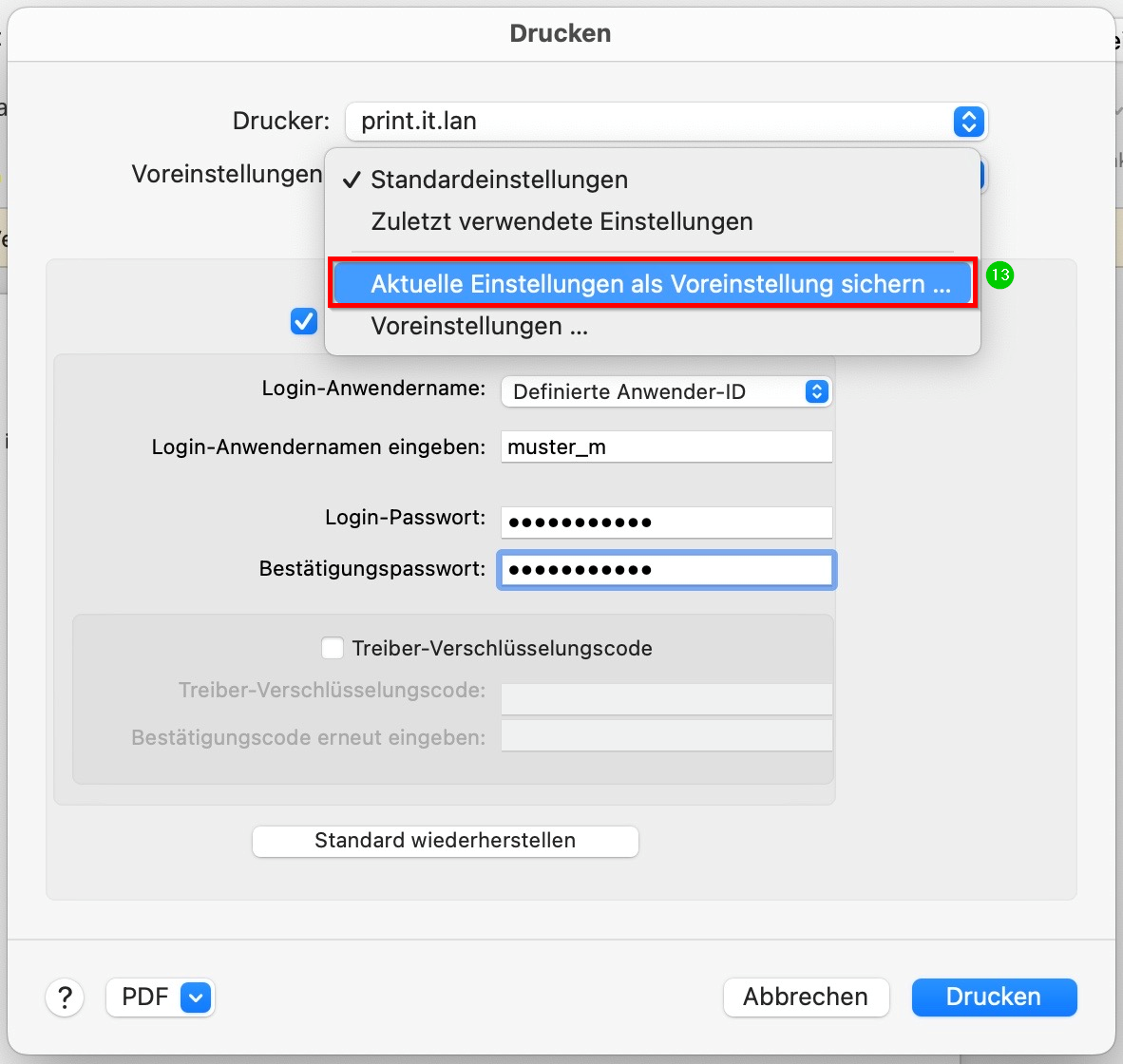Viewport: 1123px width, 1064px height.
Task: Click the Drucken print button
Action: click(x=994, y=997)
